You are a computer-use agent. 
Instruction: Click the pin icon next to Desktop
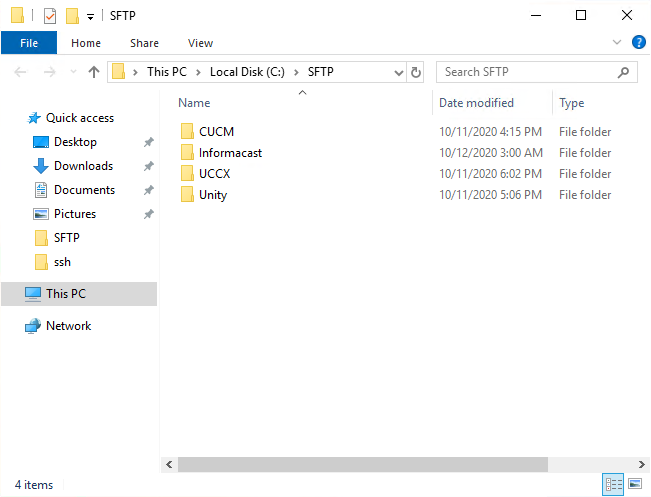tap(149, 142)
